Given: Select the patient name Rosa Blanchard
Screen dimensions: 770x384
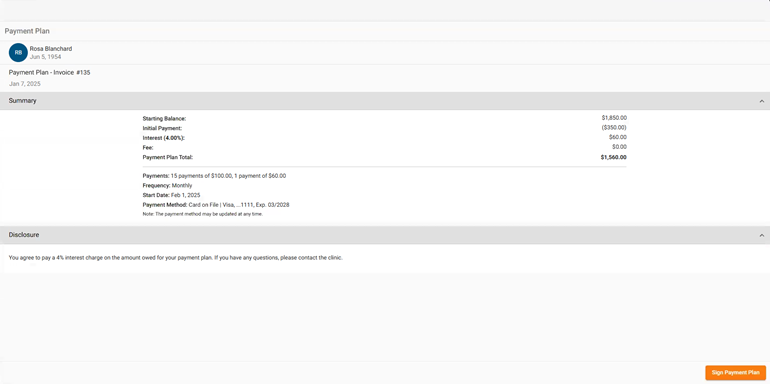Looking at the screenshot, I should tap(51, 49).
